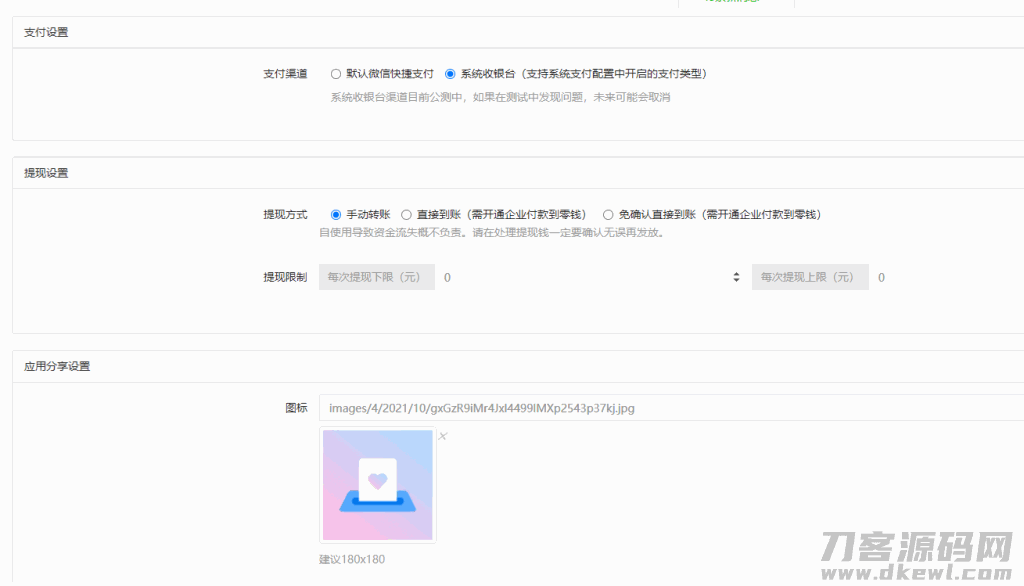Click the 支付设置 section header

coord(46,33)
